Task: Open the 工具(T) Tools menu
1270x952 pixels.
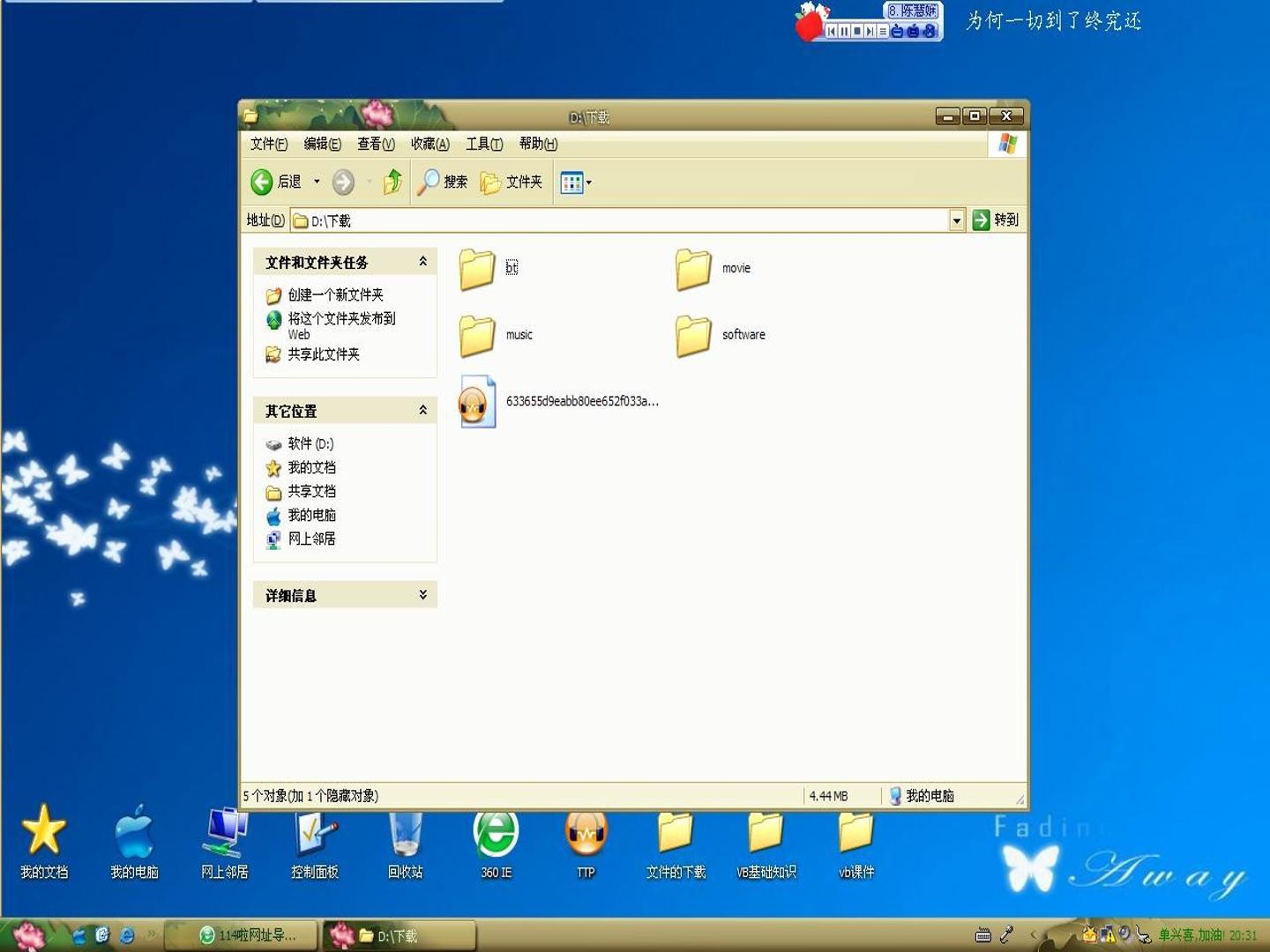Action: (484, 144)
